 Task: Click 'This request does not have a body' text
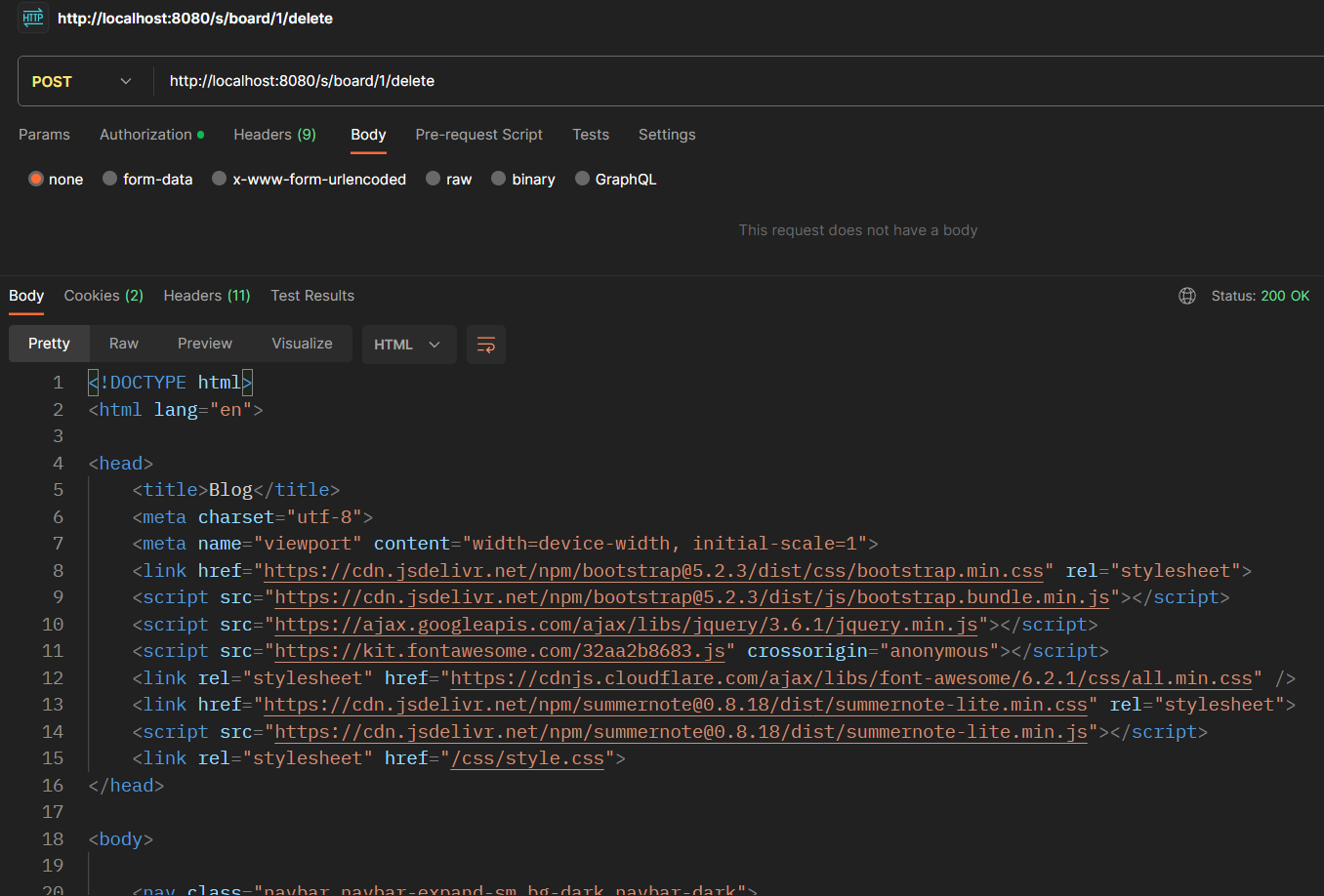[x=858, y=230]
